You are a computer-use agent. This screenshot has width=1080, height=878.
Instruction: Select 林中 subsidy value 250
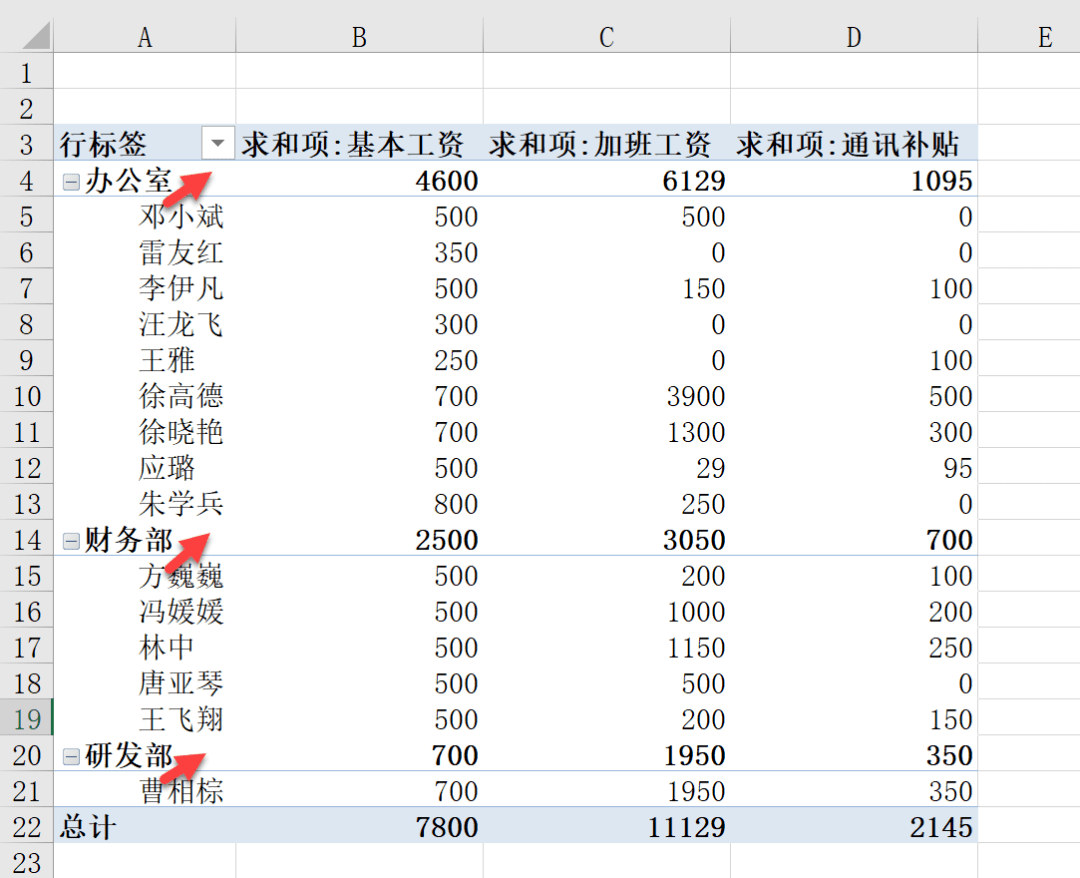pos(854,647)
